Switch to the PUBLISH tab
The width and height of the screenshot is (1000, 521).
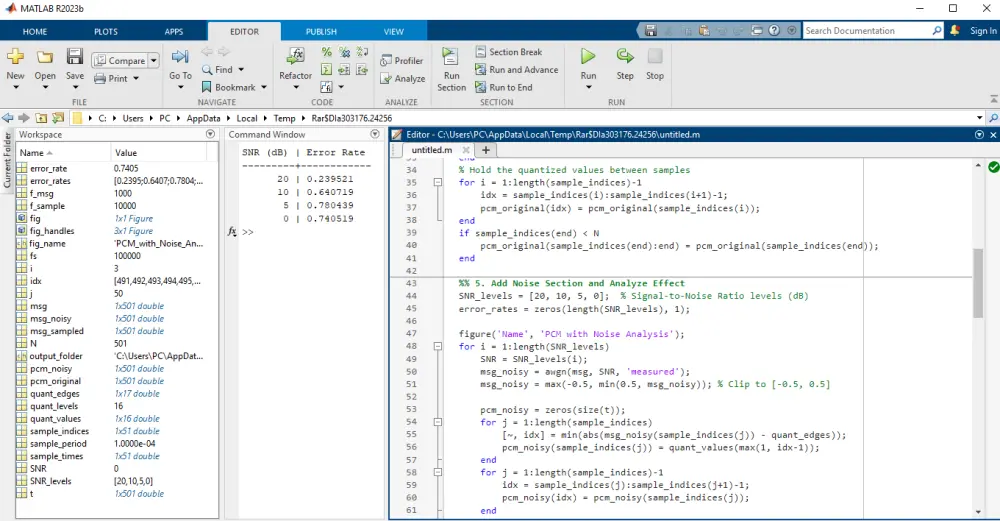(x=321, y=31)
